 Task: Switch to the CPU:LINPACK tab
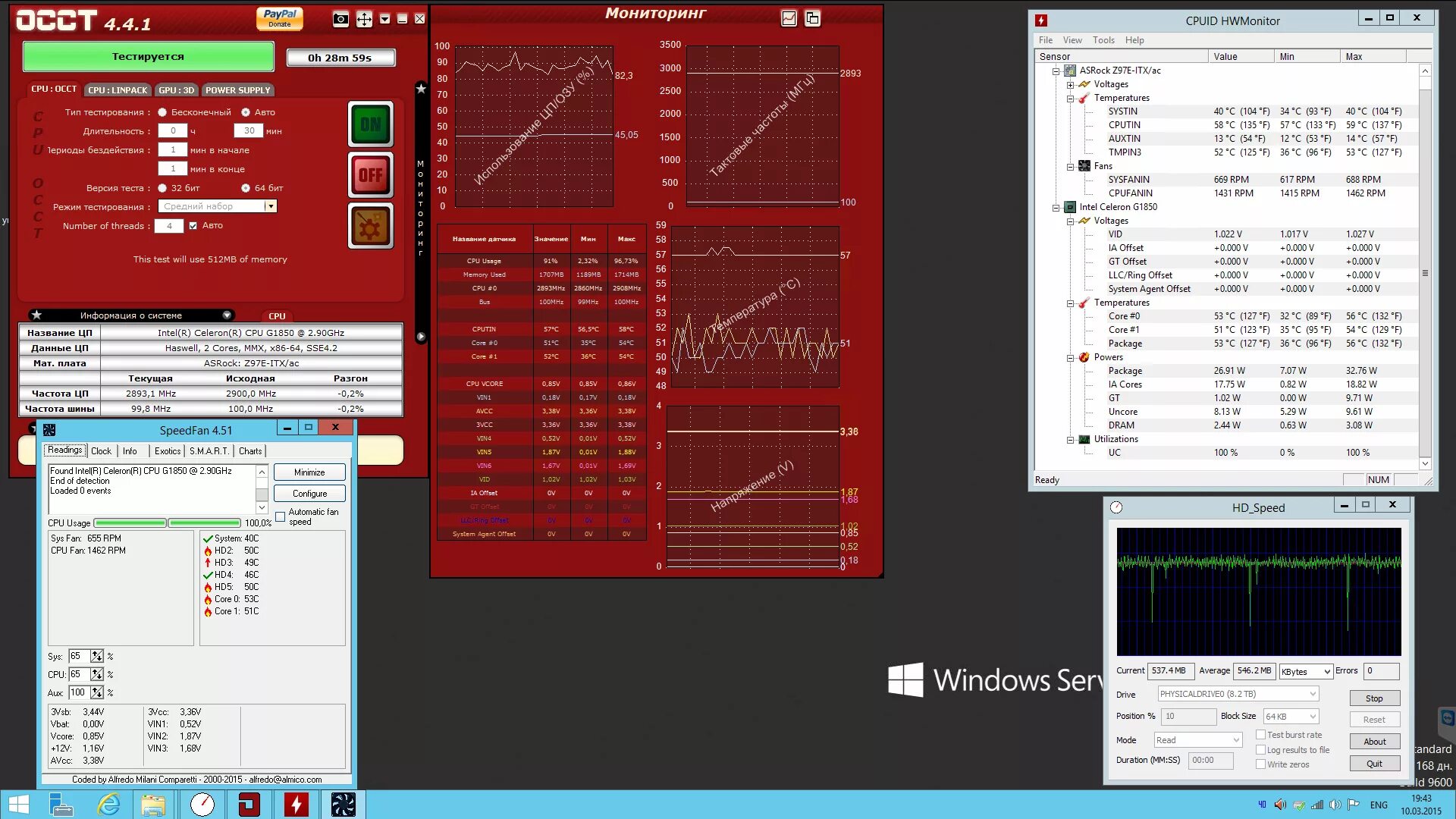tap(118, 90)
